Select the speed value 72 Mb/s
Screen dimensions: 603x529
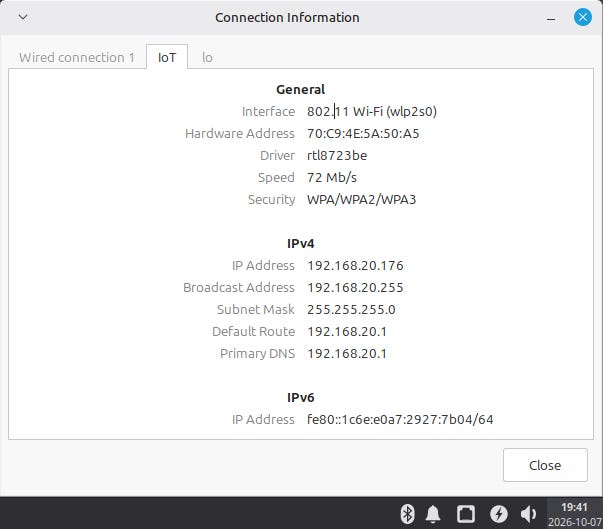point(331,177)
